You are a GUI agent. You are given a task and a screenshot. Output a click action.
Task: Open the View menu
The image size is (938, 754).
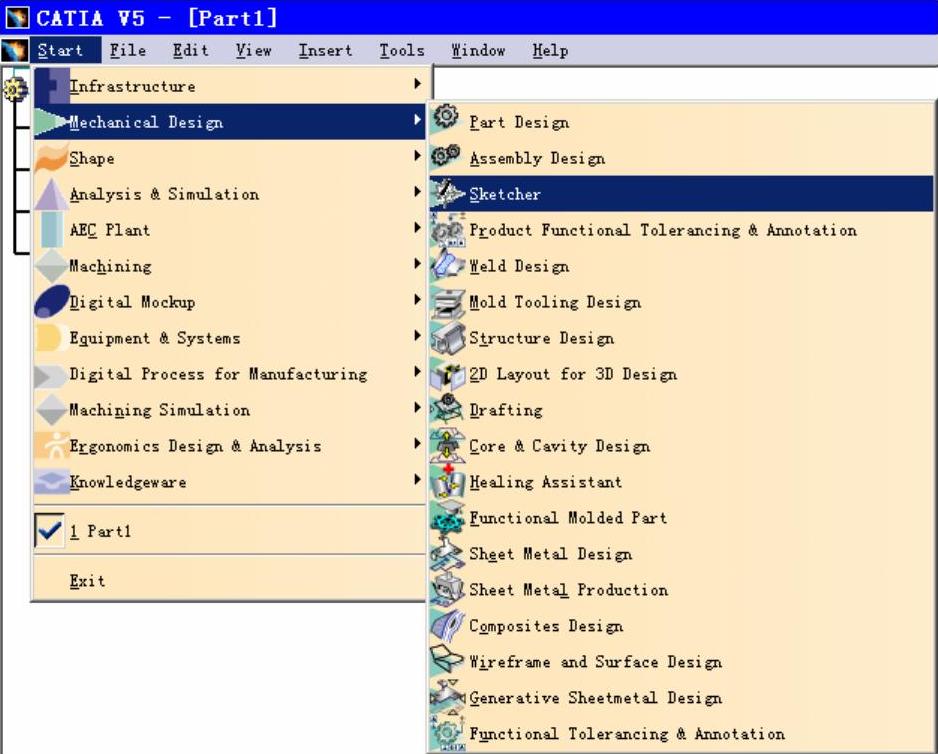[254, 50]
